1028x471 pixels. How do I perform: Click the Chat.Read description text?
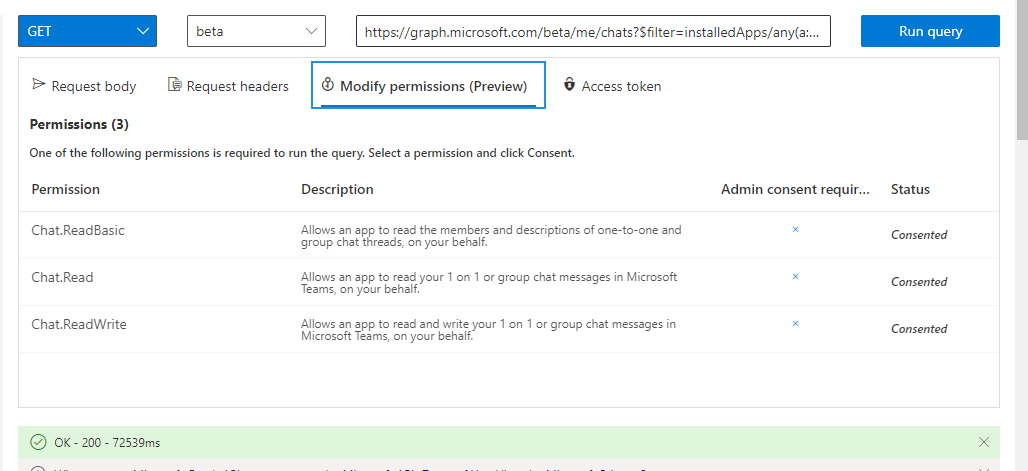pos(489,283)
